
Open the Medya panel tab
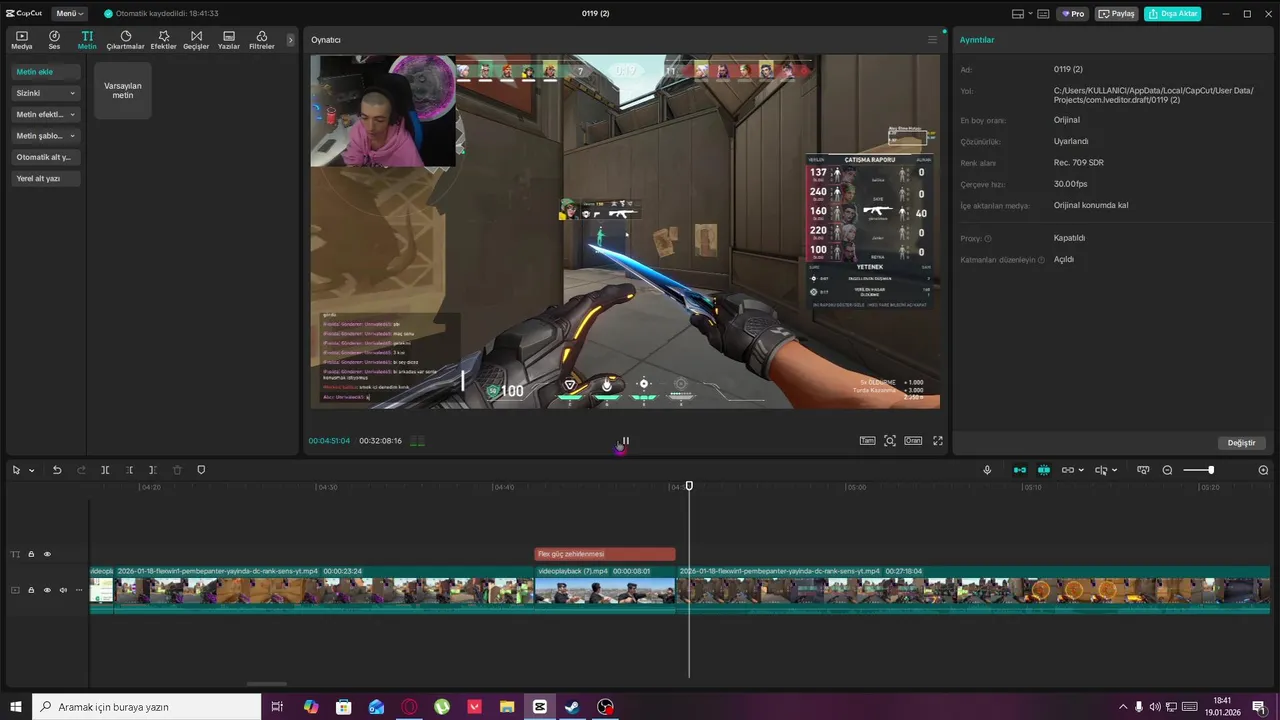coord(21,40)
